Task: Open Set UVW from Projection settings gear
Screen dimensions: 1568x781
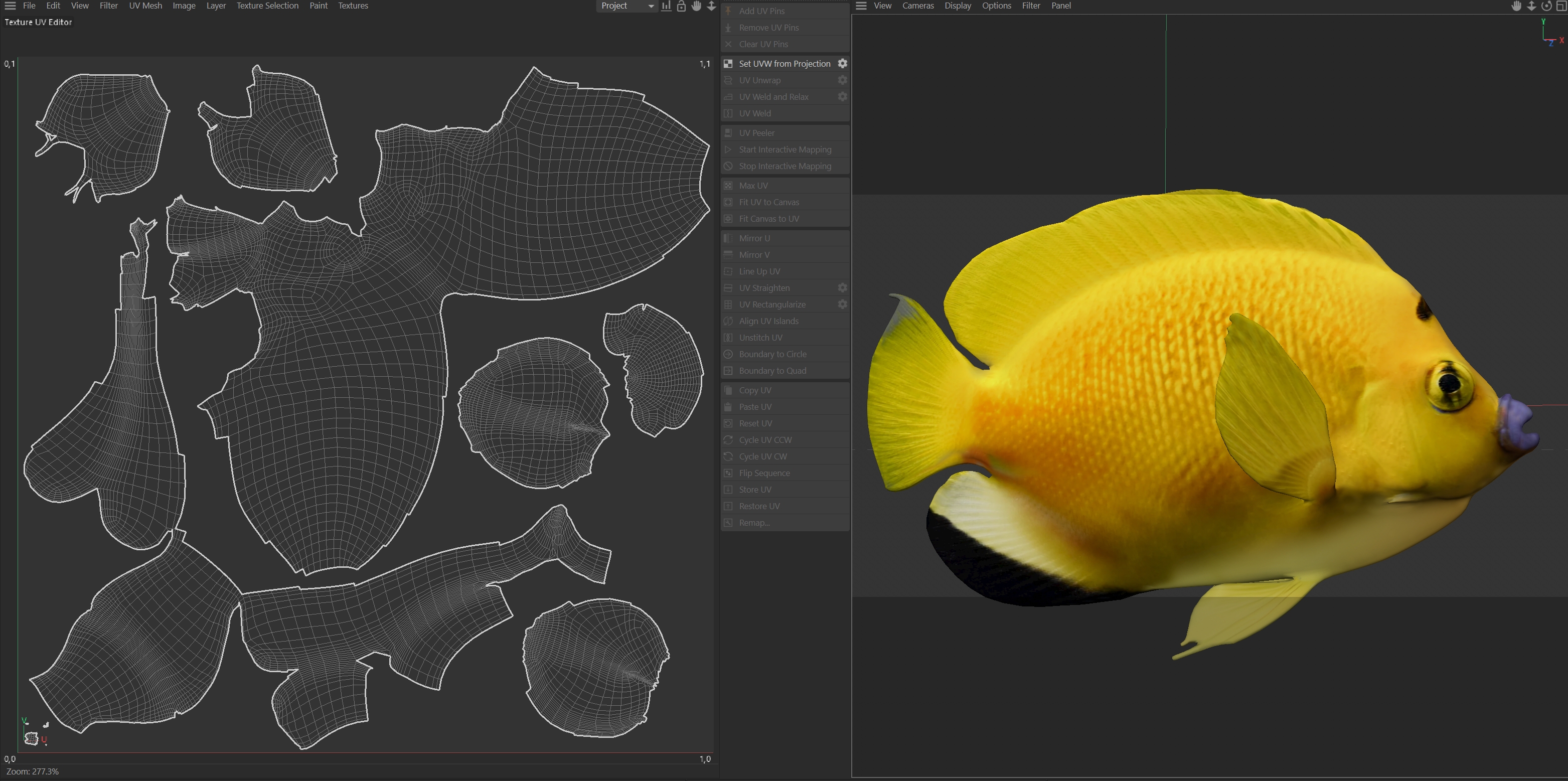Action: [842, 63]
